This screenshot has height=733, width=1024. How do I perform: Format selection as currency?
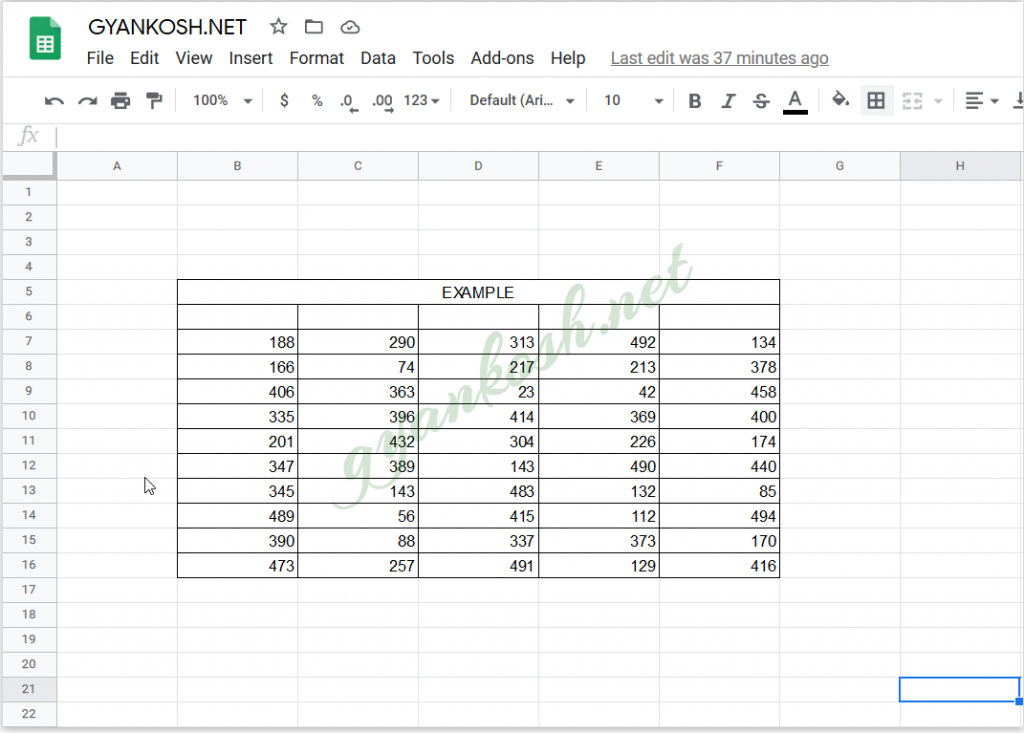click(x=285, y=100)
